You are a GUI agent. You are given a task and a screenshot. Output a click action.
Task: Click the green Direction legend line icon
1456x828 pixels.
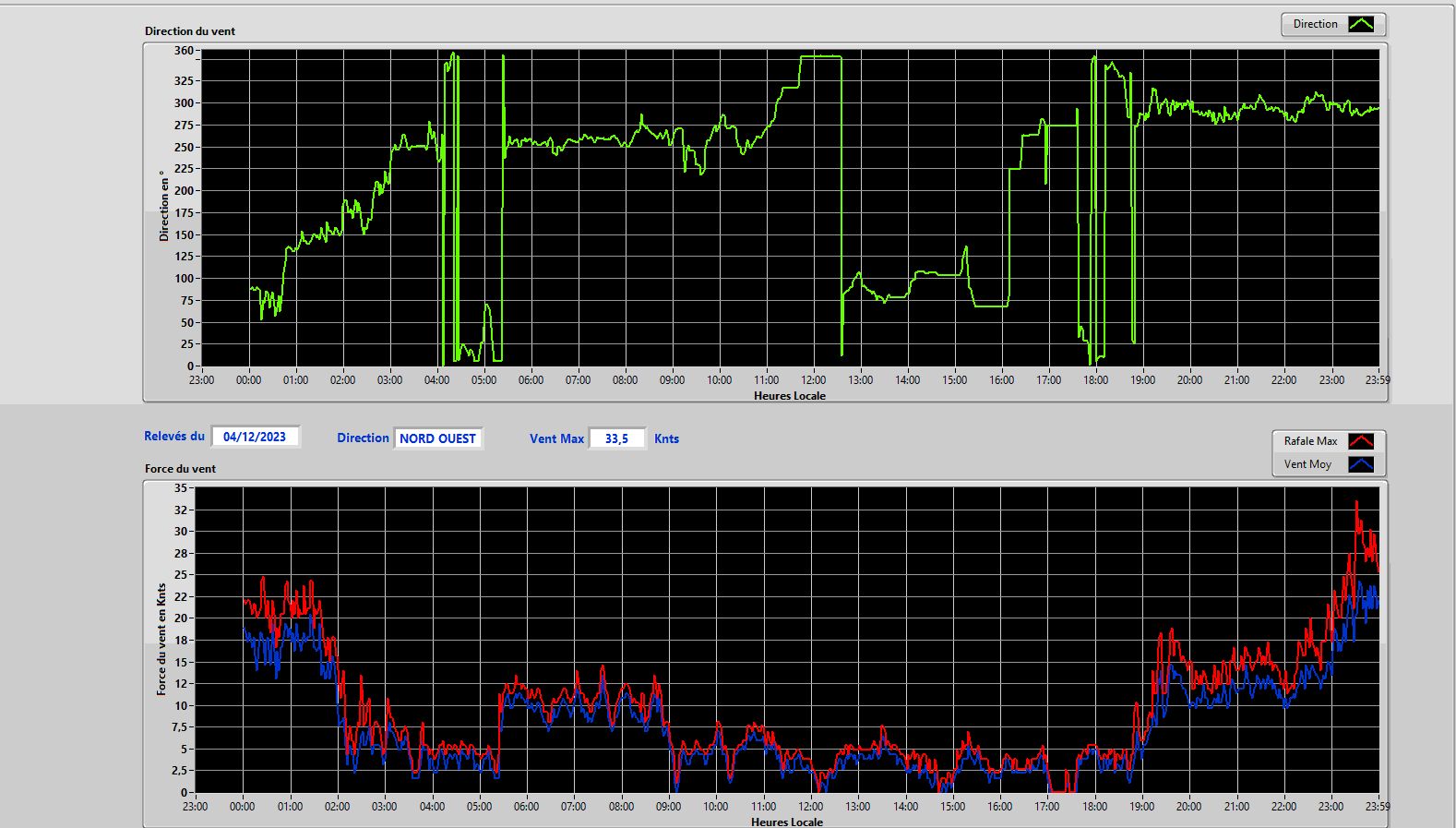1361,25
